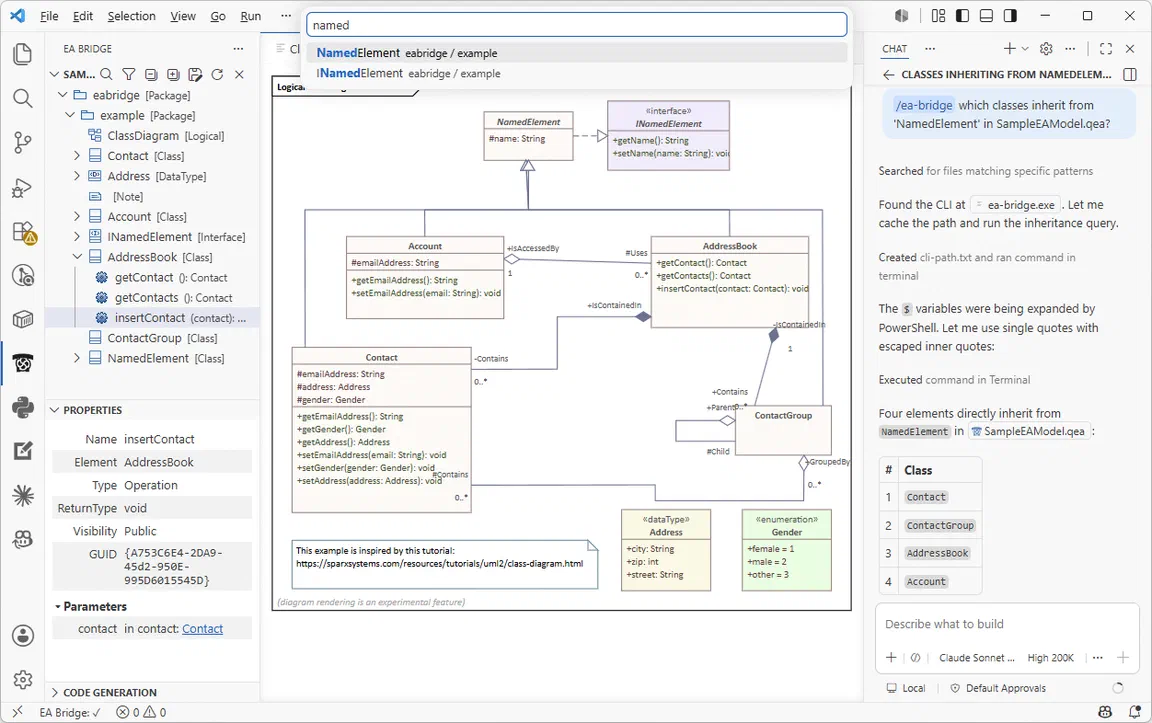Follow the Contact parameter type link

pos(203,629)
